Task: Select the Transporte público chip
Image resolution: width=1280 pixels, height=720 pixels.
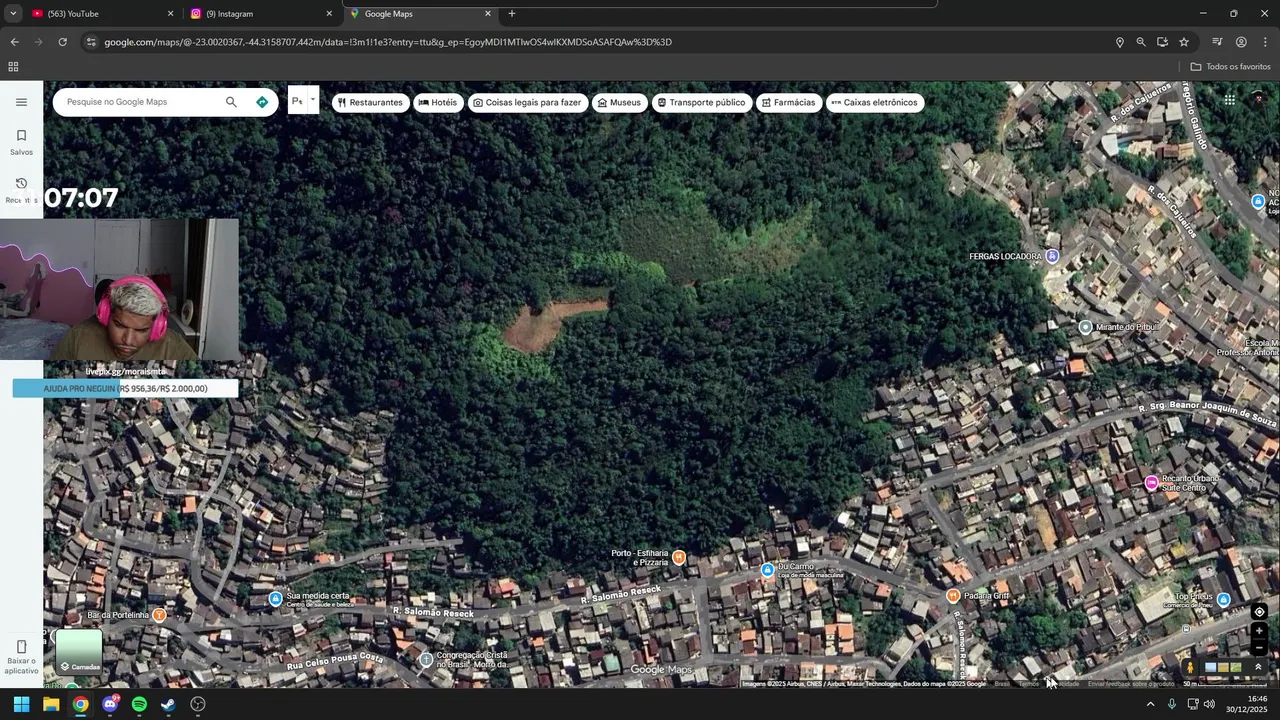Action: (701, 102)
